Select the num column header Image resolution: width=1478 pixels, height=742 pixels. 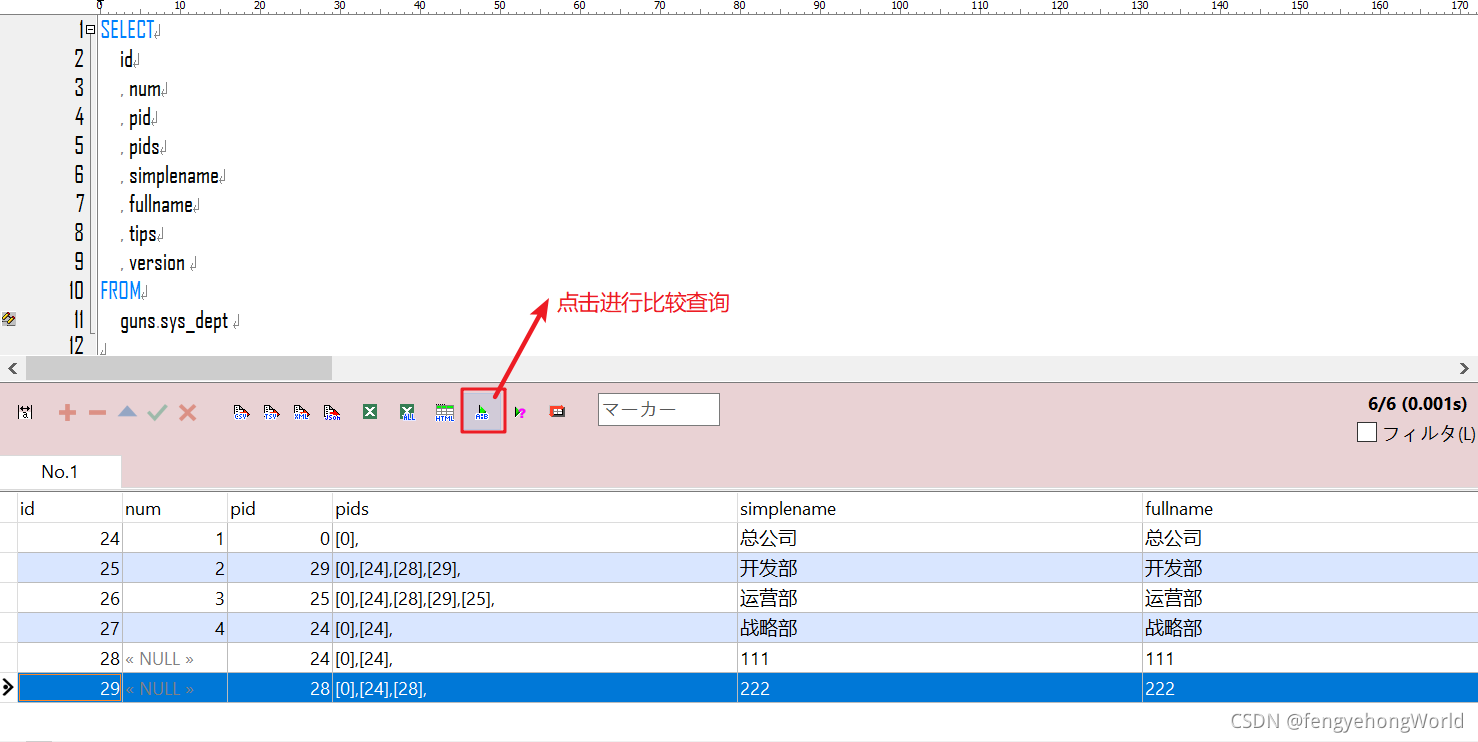(x=175, y=508)
